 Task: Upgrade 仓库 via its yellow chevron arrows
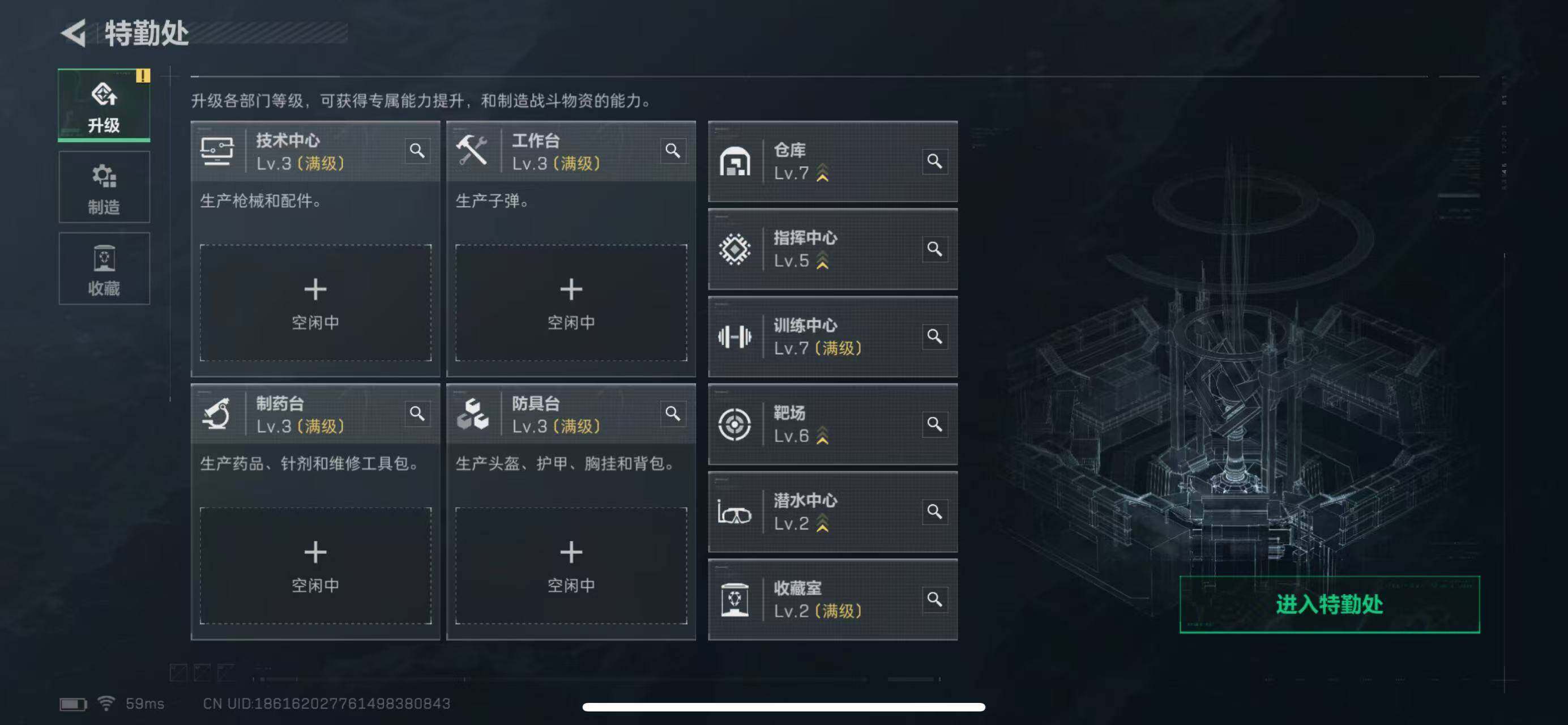822,173
